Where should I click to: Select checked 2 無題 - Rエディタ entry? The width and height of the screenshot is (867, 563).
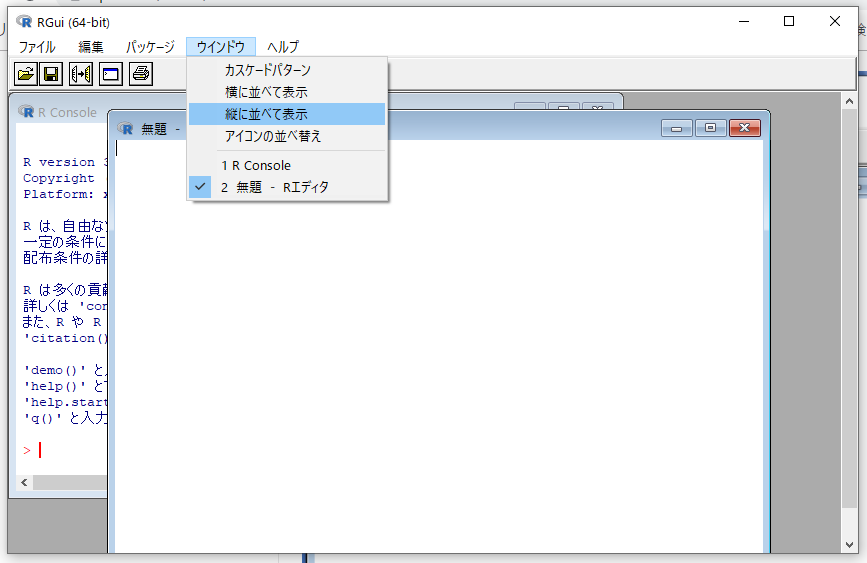(287, 187)
